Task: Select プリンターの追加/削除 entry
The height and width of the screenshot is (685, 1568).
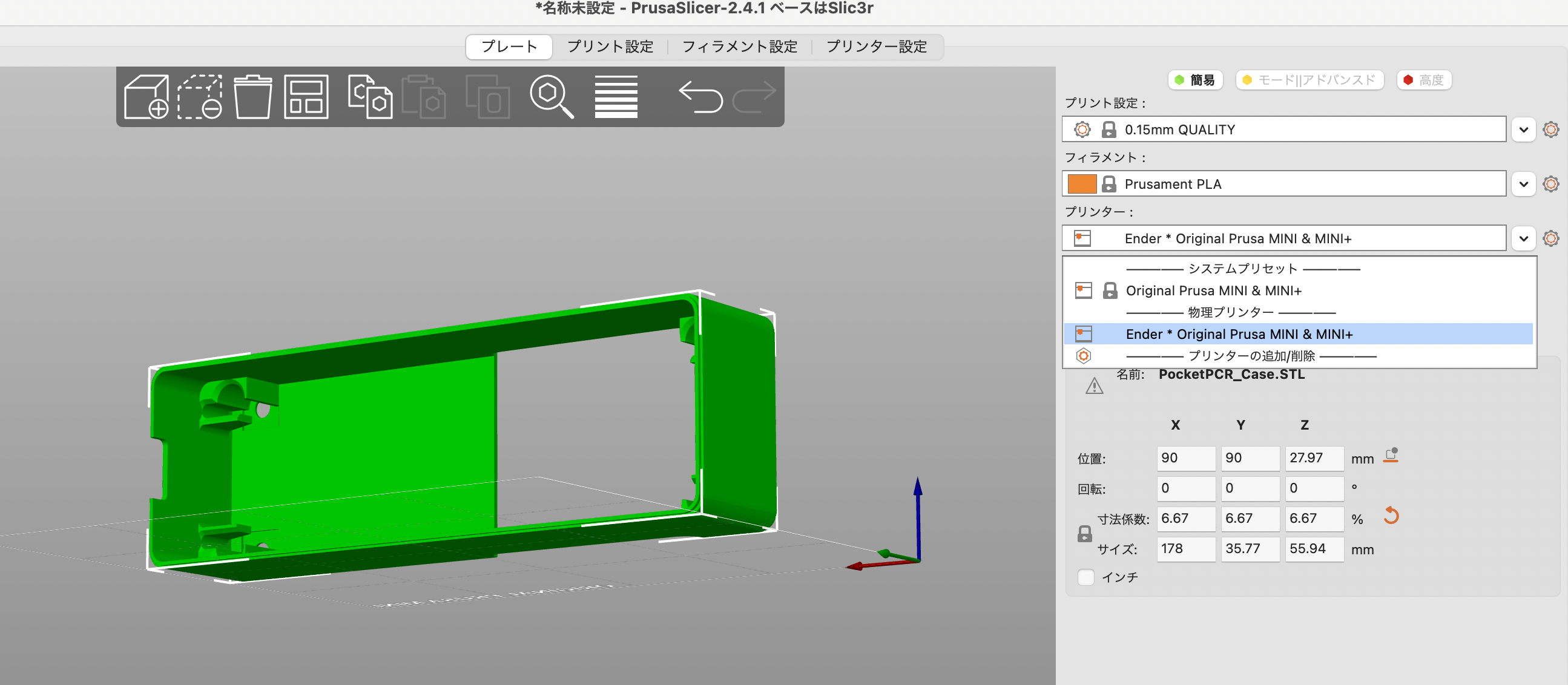Action: 1299,356
